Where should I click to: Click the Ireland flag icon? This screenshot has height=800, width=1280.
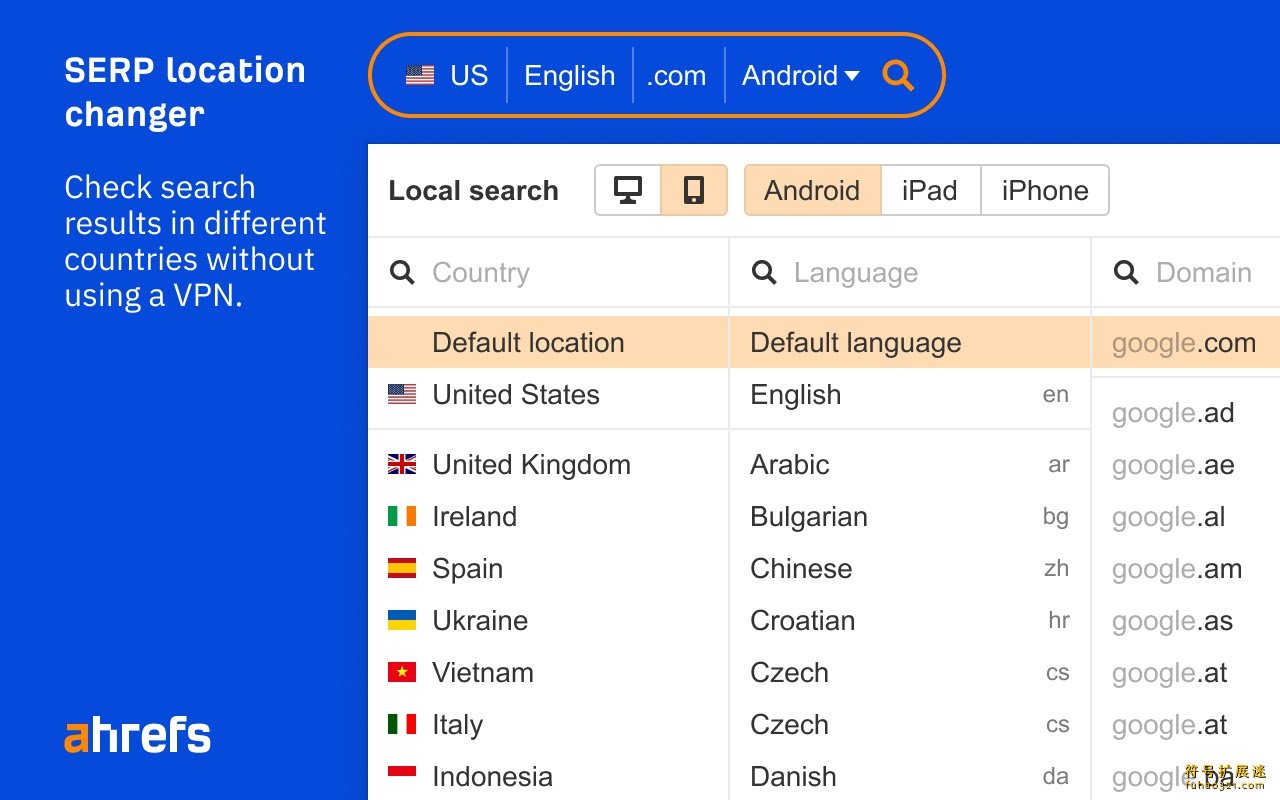tap(402, 516)
